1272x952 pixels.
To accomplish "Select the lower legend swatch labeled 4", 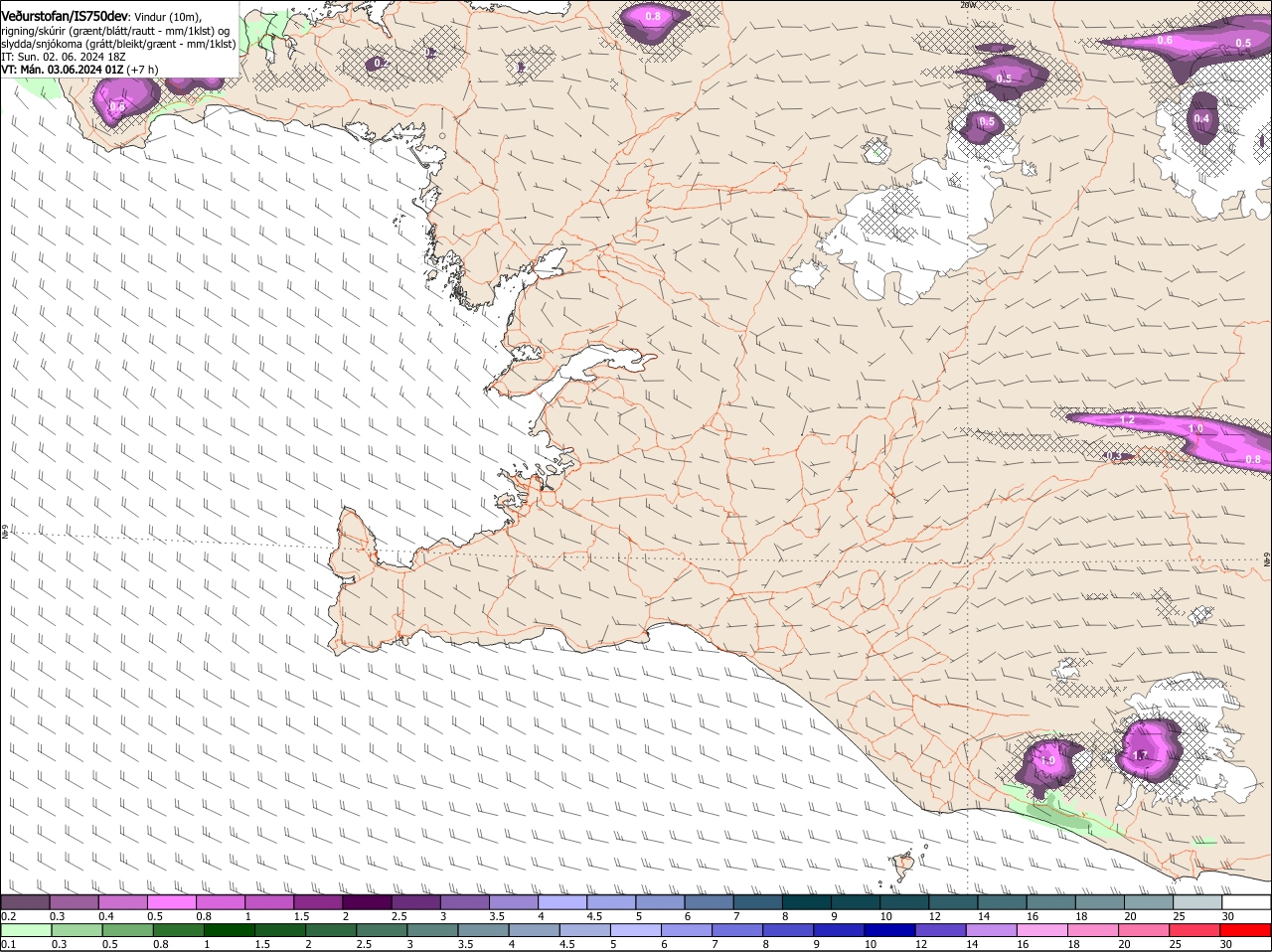I will 533,930.
